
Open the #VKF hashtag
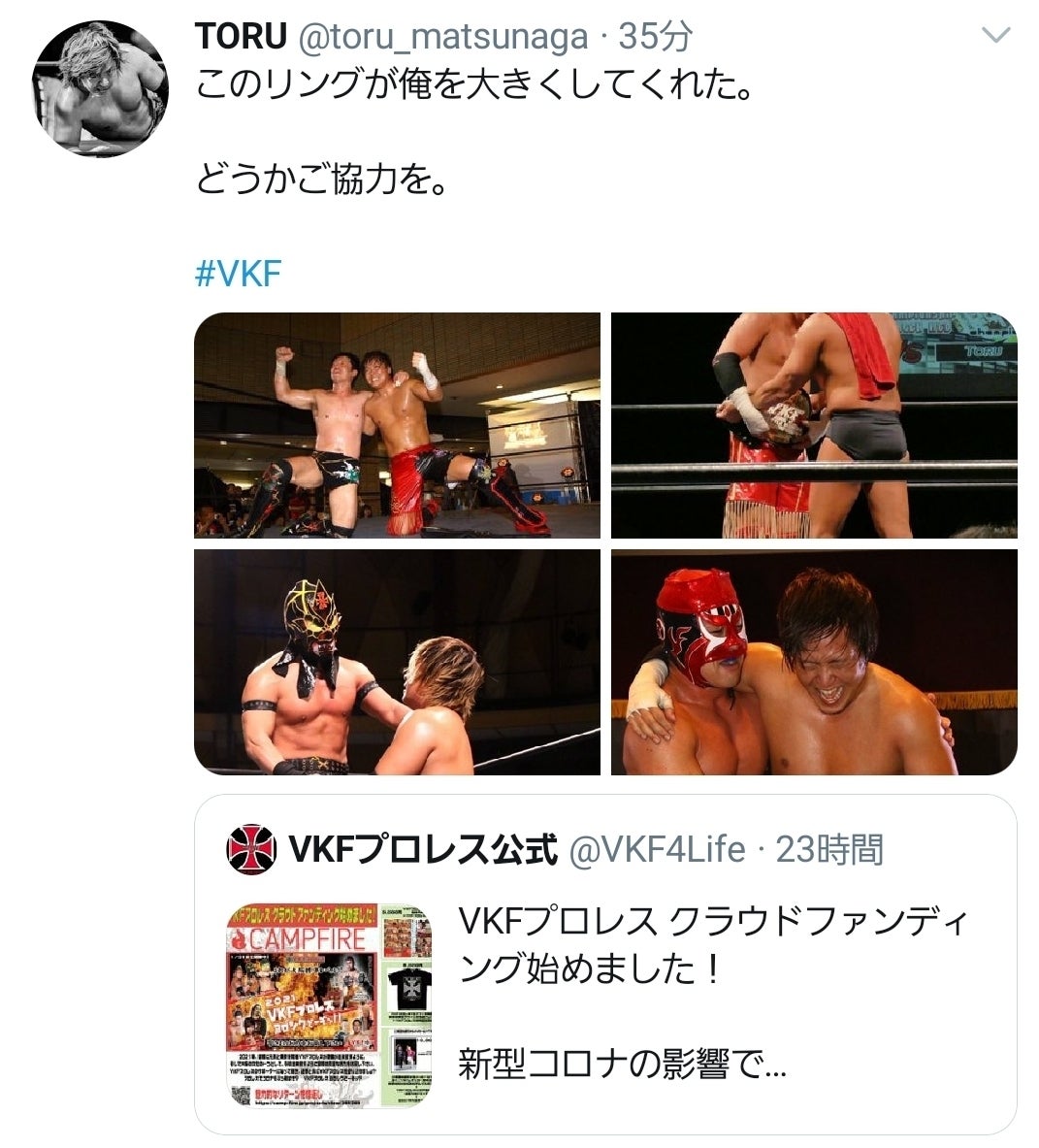[x=239, y=274]
